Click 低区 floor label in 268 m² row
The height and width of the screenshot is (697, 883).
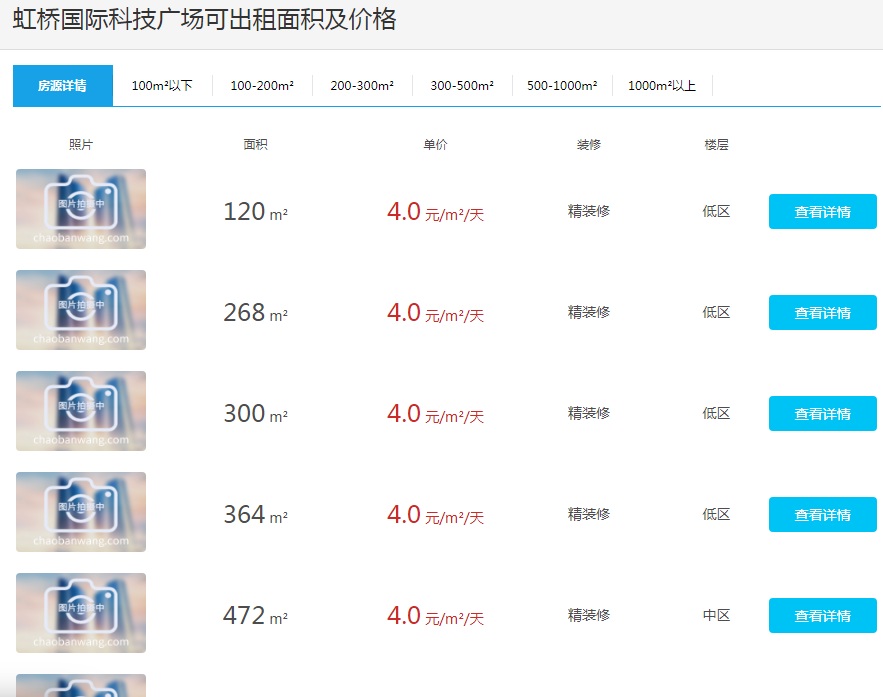pos(716,312)
